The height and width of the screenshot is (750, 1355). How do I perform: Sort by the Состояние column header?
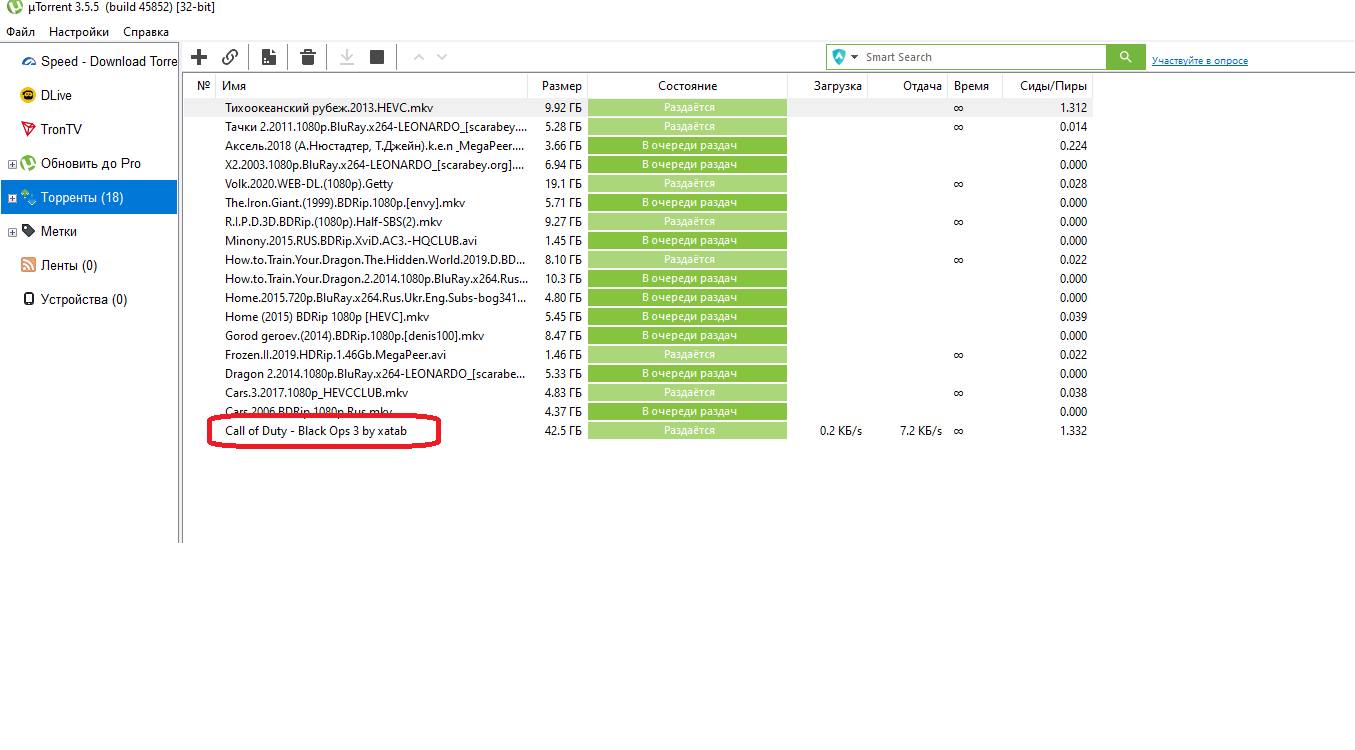(x=688, y=86)
